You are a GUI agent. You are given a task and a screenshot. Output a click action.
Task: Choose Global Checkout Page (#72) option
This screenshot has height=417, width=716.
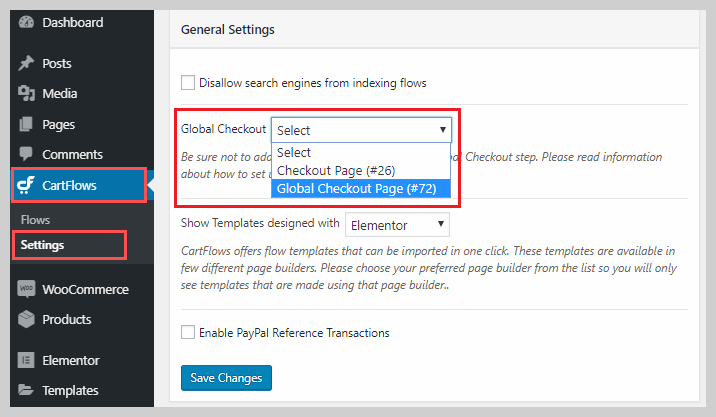(x=361, y=189)
